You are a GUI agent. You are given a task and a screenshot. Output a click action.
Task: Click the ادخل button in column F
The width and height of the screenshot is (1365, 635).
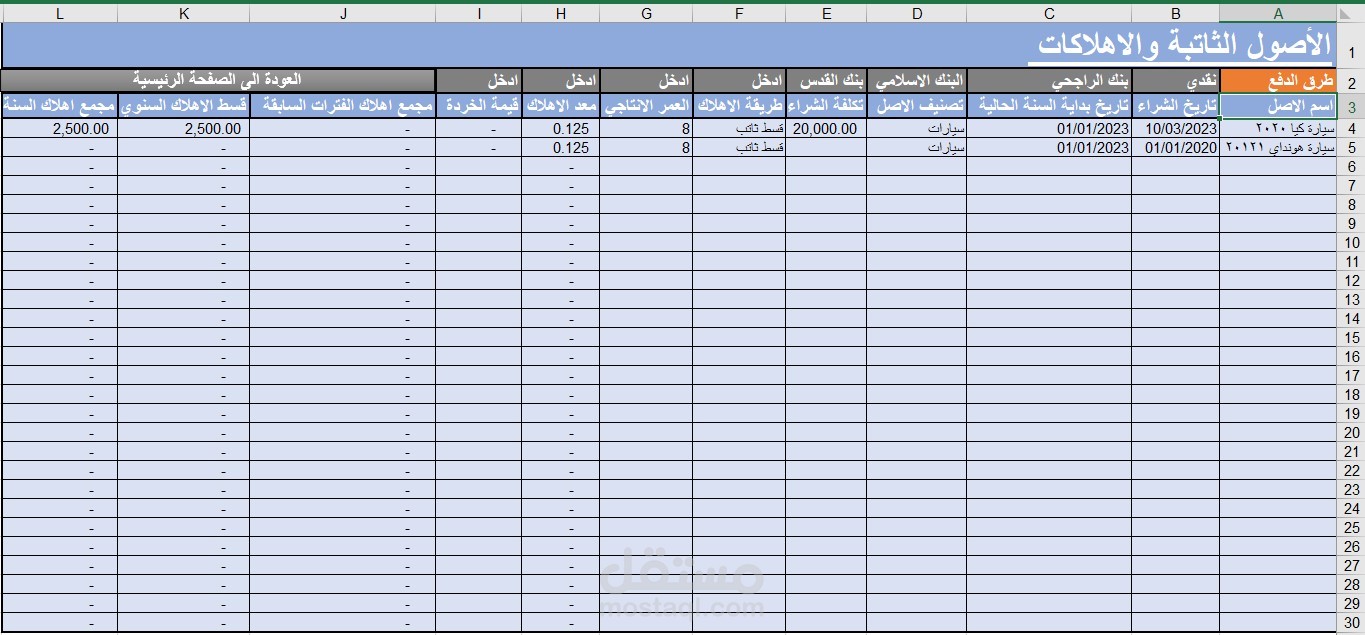click(x=739, y=81)
